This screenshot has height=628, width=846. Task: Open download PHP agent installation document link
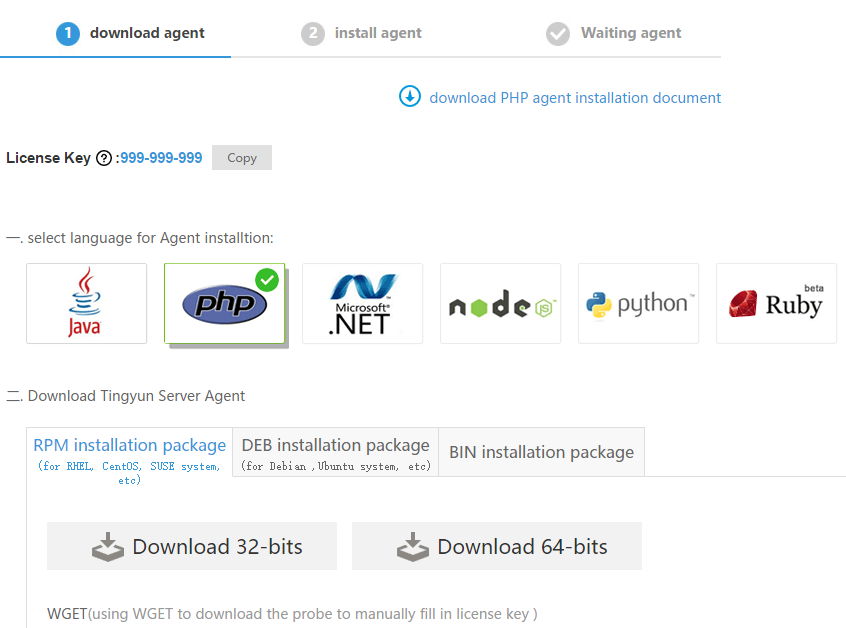tap(575, 98)
